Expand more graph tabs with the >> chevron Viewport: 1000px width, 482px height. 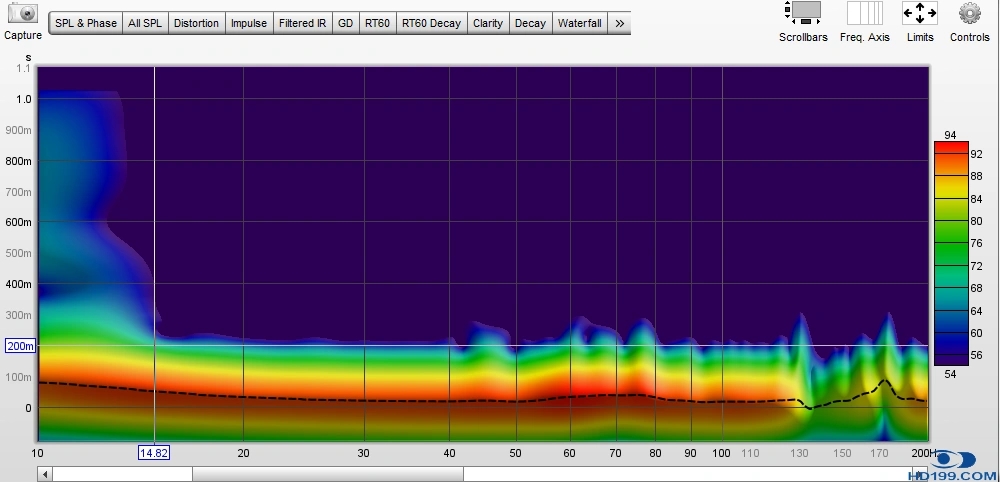pos(620,23)
